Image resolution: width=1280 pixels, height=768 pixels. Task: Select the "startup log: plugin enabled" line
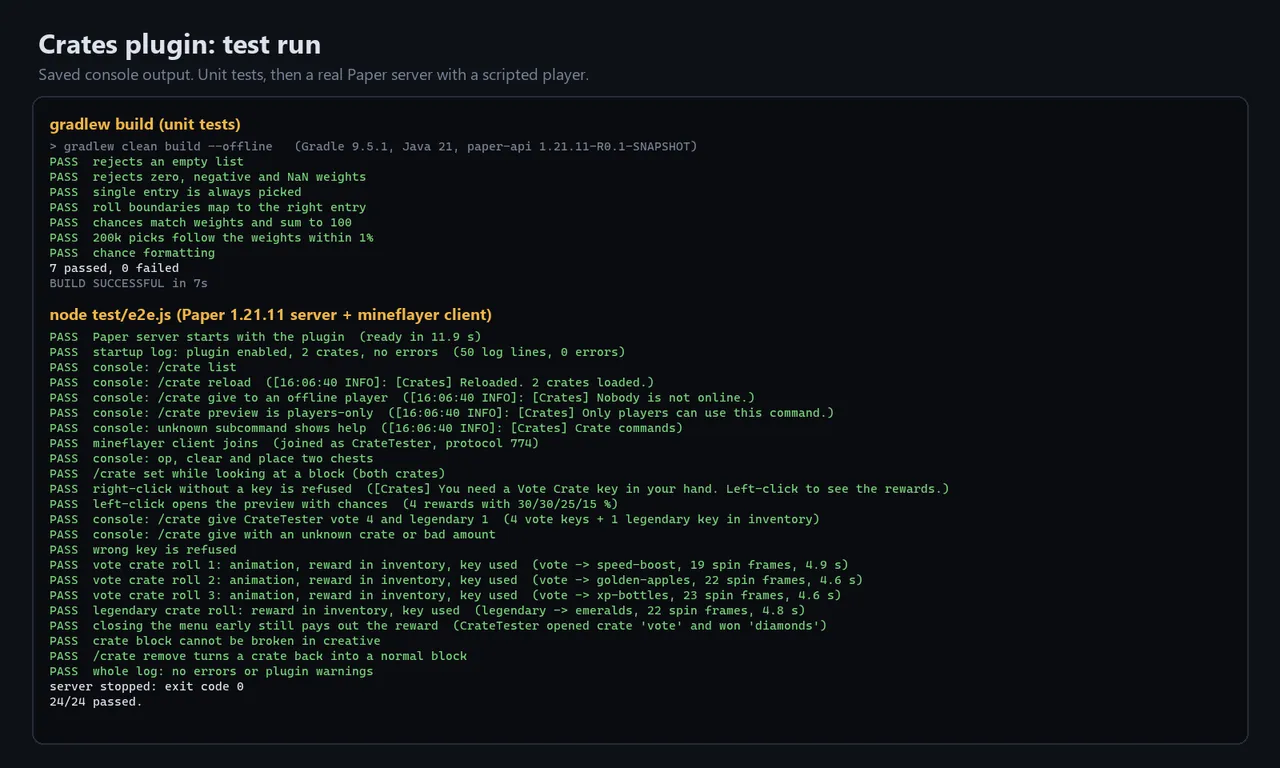pos(337,352)
